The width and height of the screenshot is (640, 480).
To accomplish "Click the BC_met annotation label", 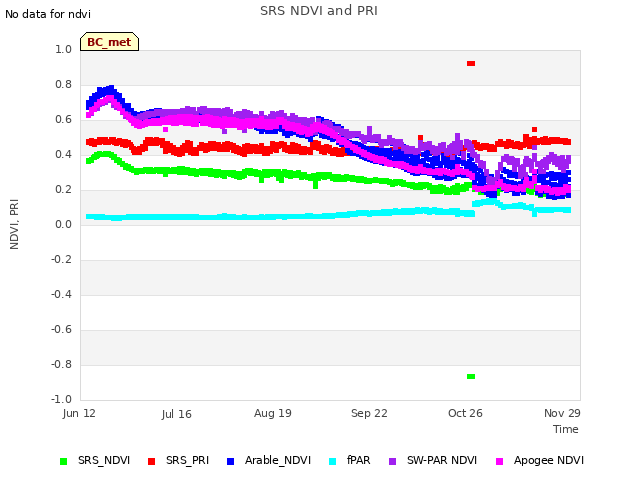I will pos(109,42).
